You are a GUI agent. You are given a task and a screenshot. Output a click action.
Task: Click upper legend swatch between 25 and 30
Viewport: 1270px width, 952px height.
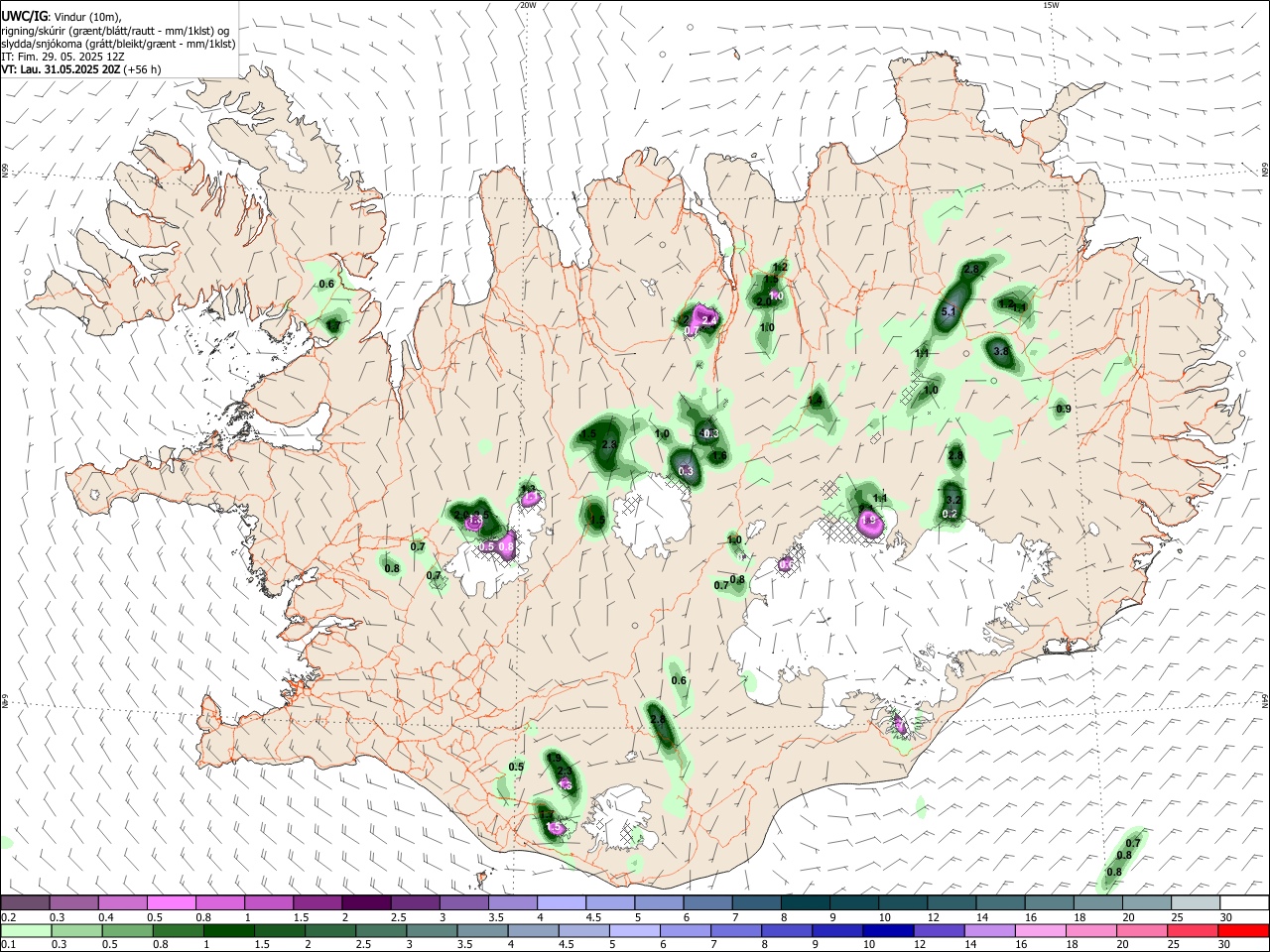coord(1197,903)
